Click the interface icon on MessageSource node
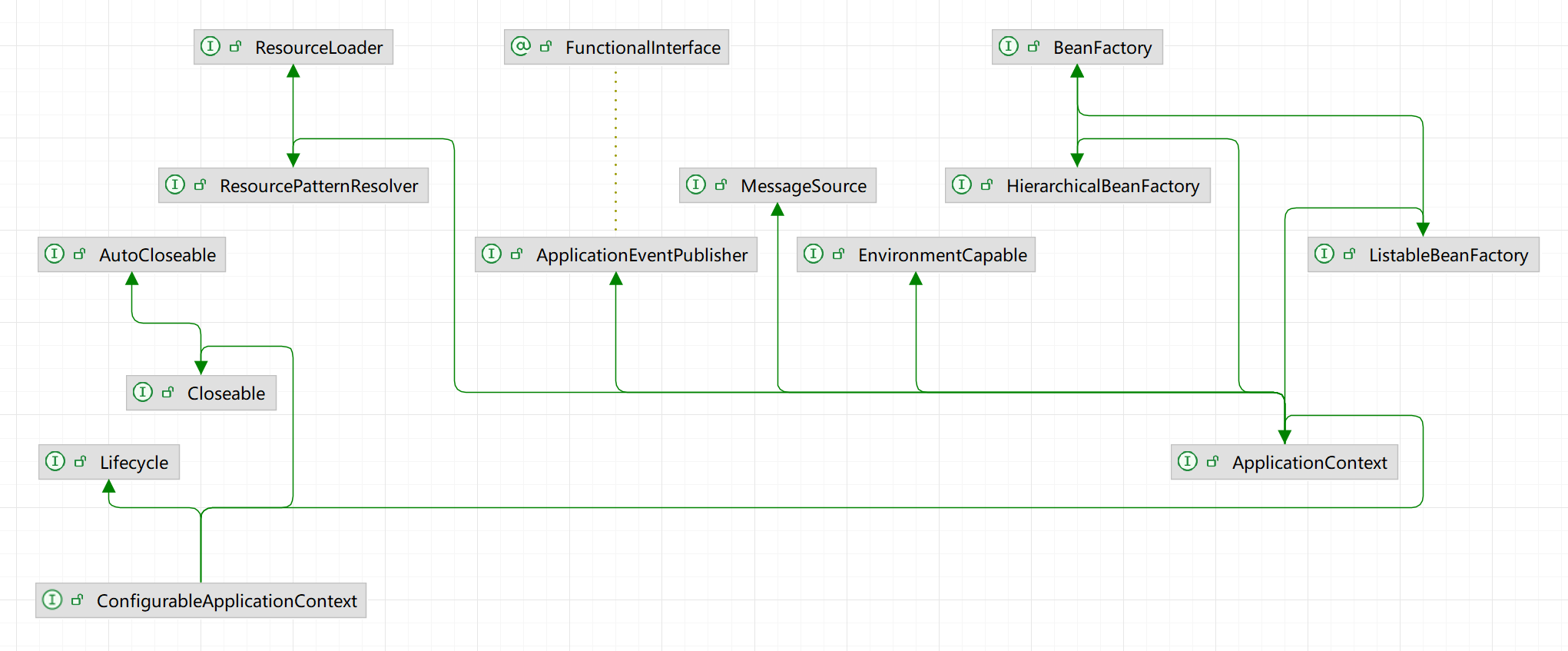The width and height of the screenshot is (1568, 651). (696, 184)
